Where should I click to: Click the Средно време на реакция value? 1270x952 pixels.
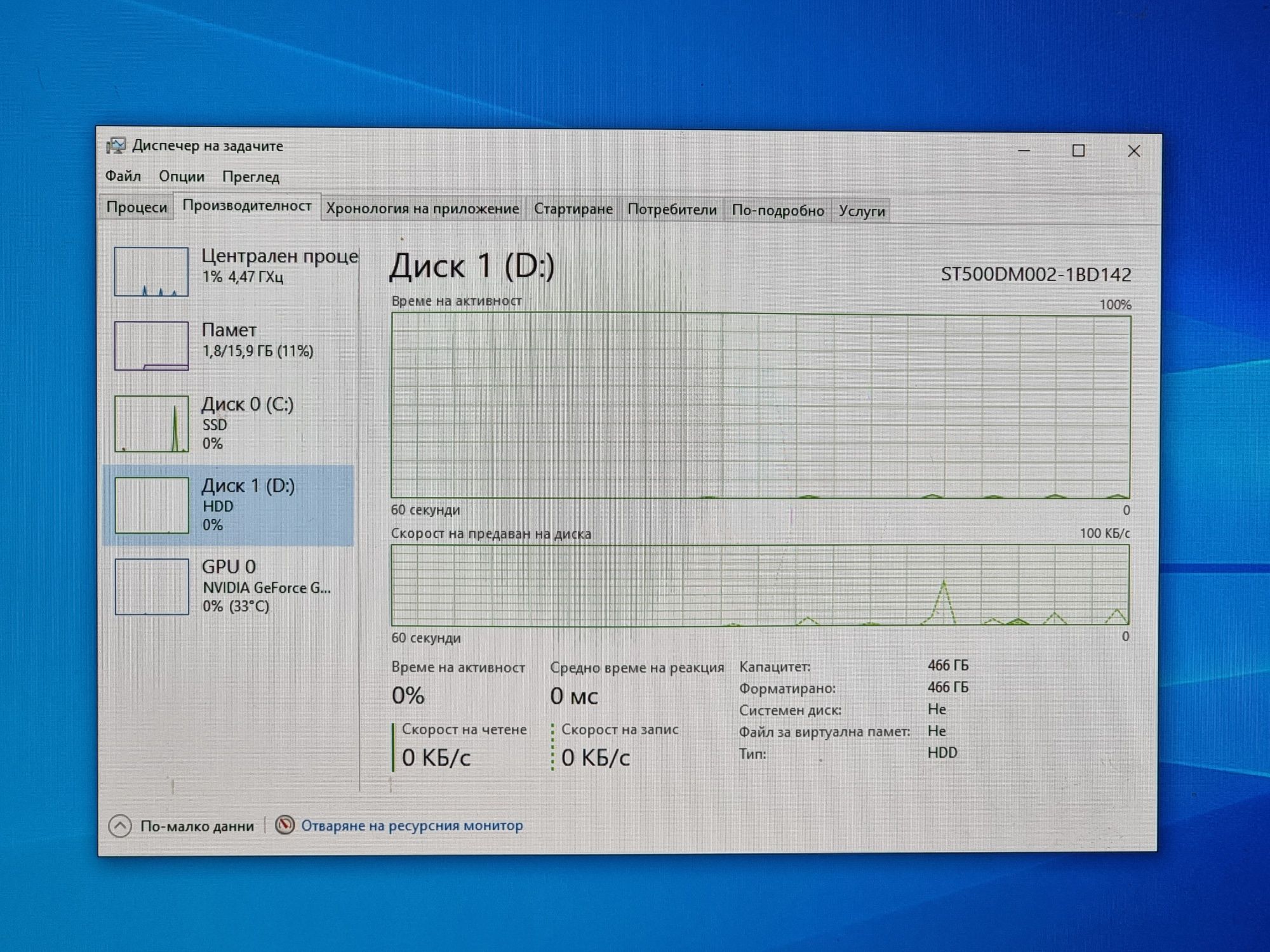[x=574, y=696]
